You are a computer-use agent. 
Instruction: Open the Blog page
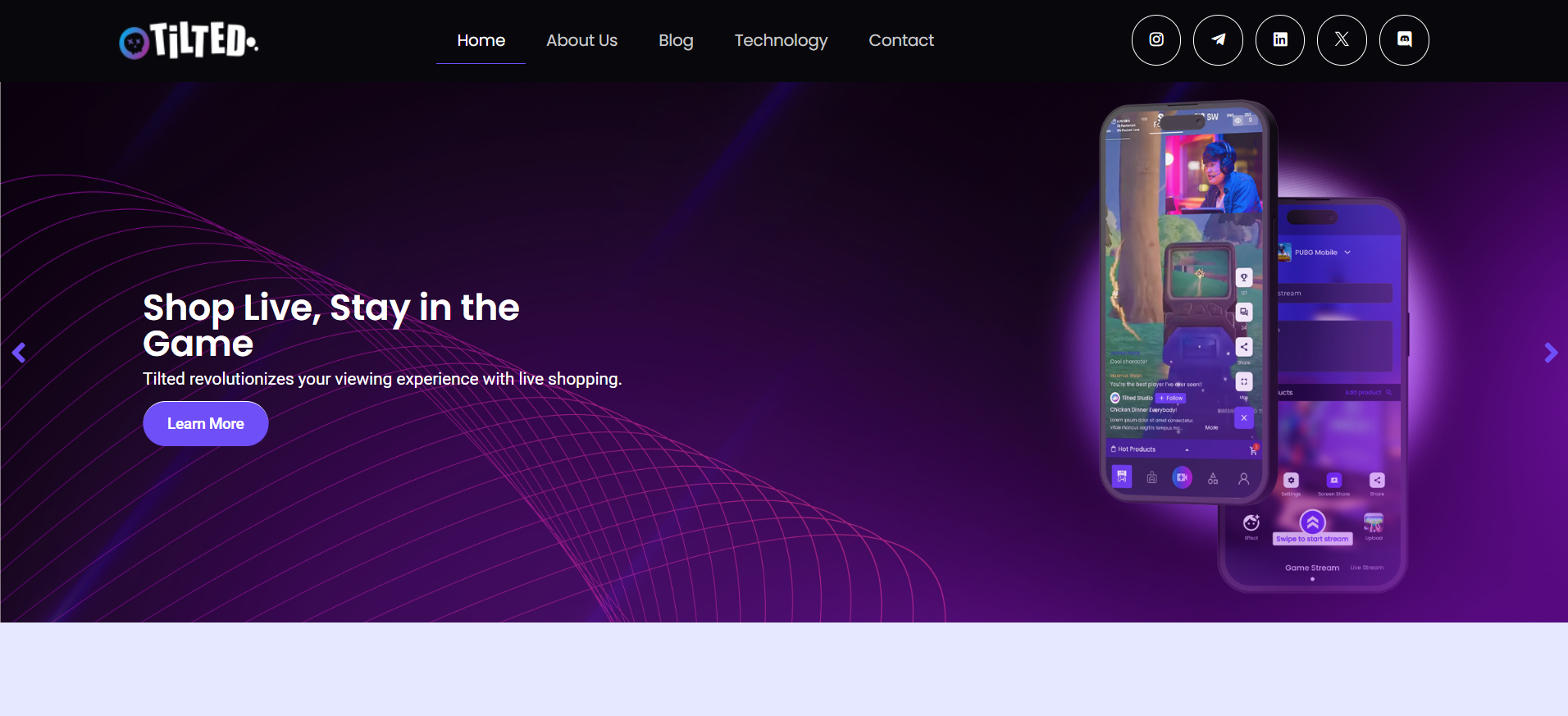(676, 40)
